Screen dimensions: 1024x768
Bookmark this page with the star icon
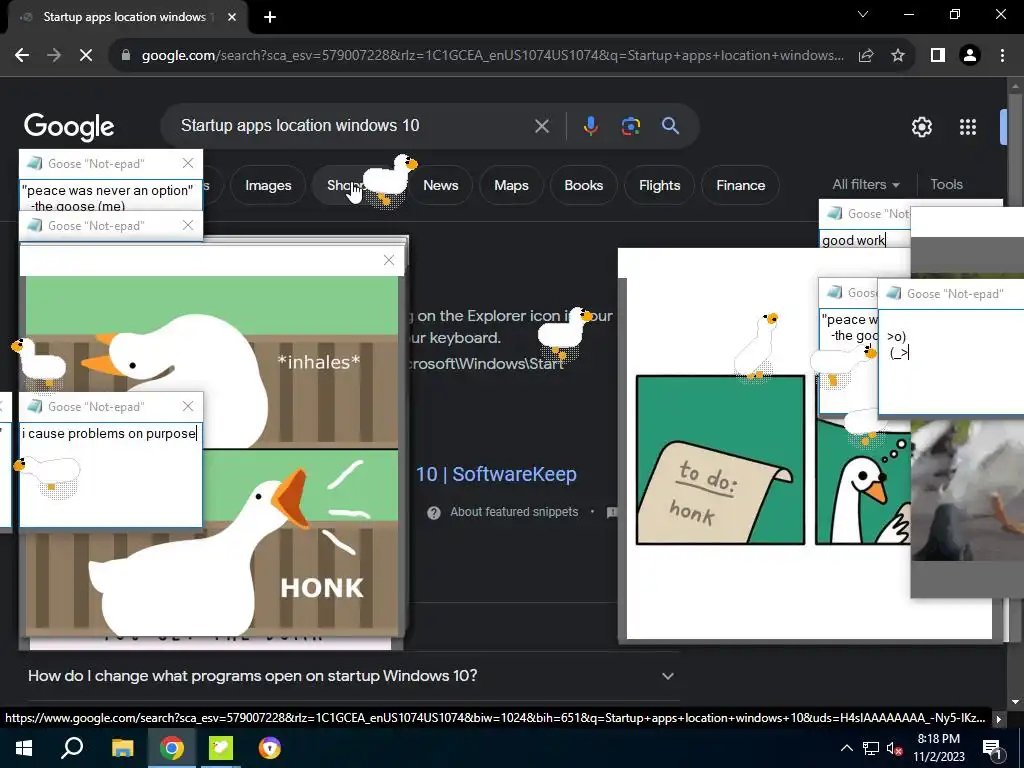pyautogui.click(x=898, y=56)
